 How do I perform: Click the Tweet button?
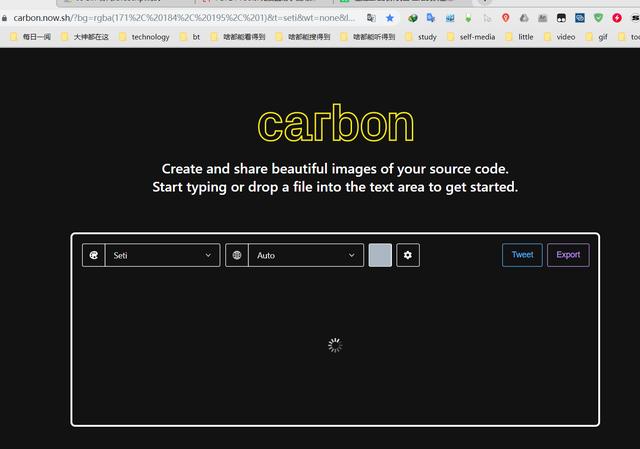[522, 255]
